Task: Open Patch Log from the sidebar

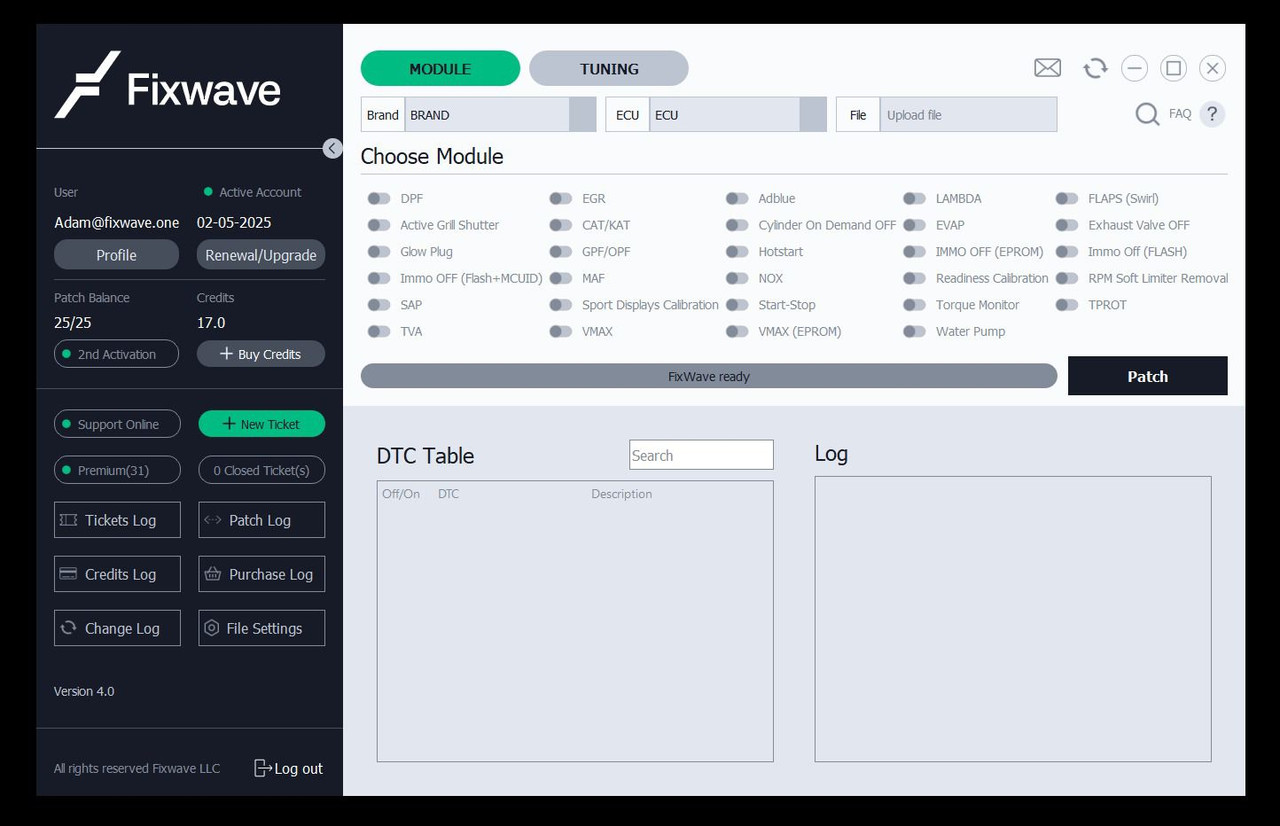Action: (261, 520)
